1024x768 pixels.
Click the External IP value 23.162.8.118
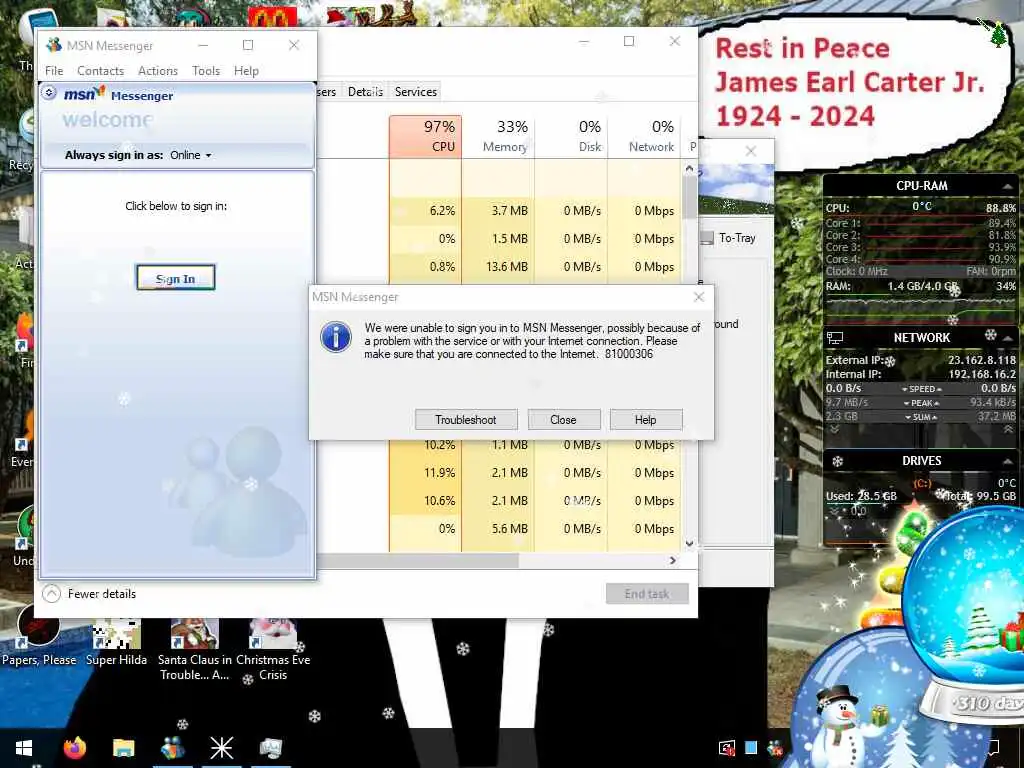[982, 360]
